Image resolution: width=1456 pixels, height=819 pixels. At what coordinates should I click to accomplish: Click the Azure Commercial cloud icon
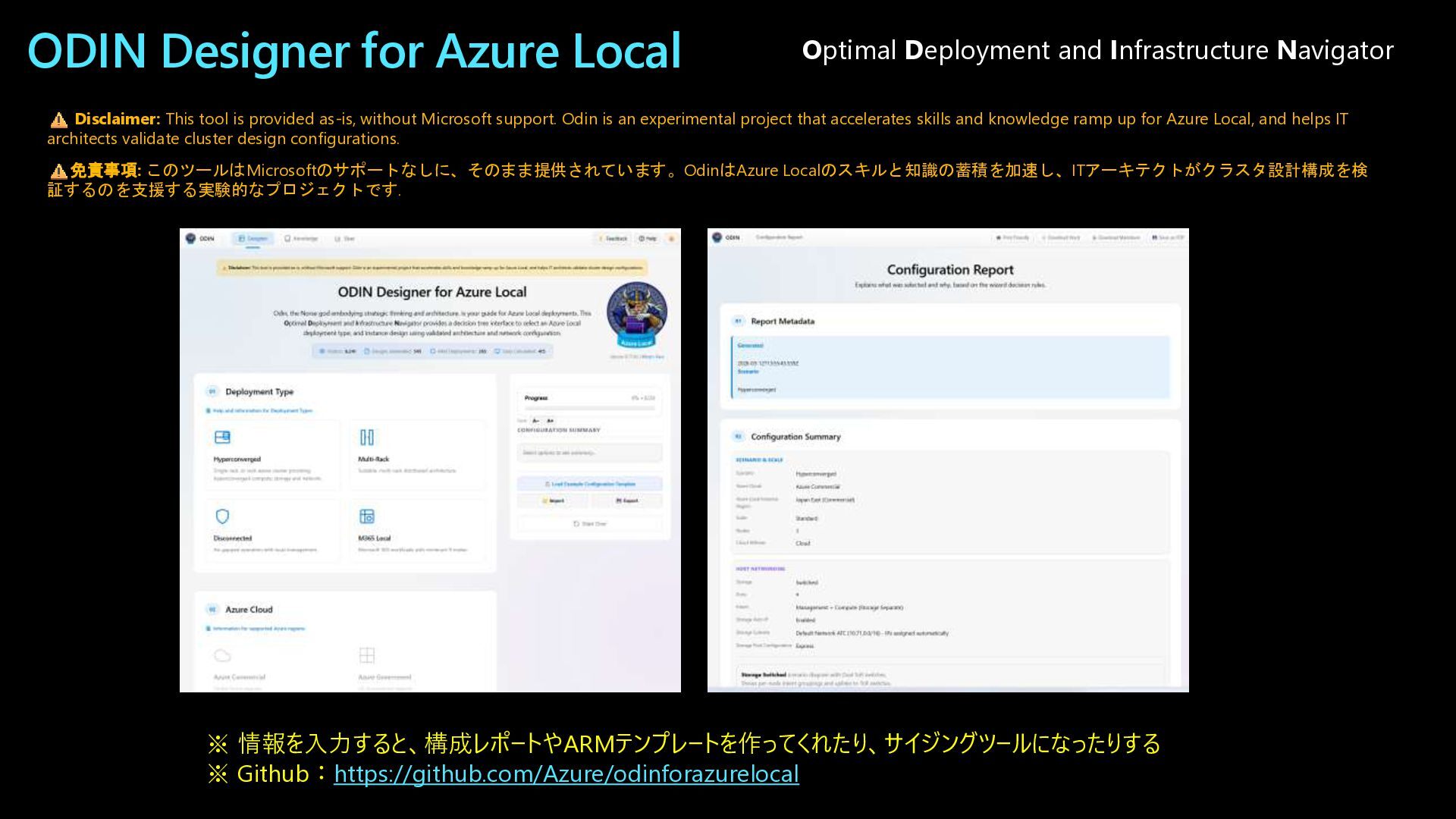[x=222, y=655]
